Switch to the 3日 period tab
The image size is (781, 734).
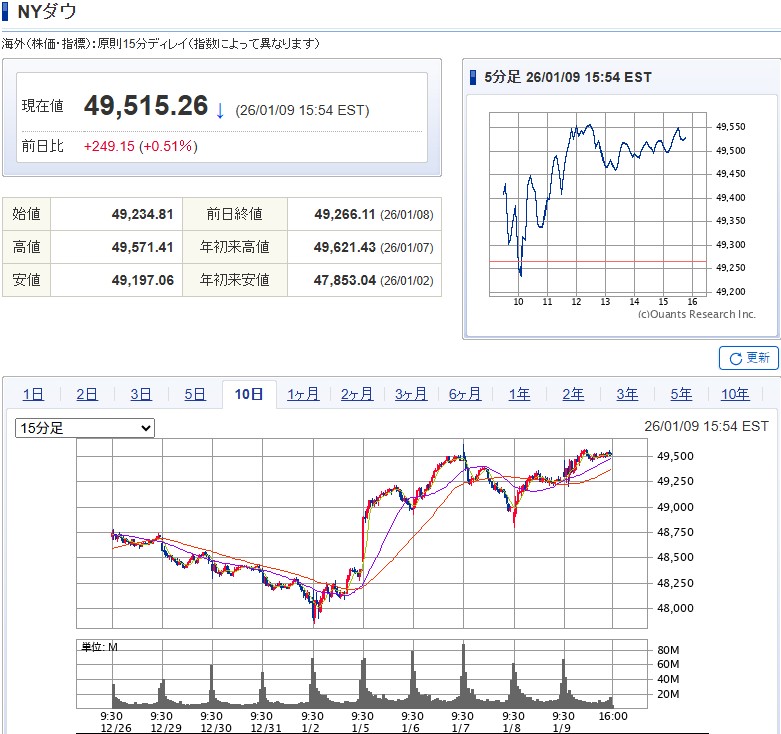click(x=141, y=394)
